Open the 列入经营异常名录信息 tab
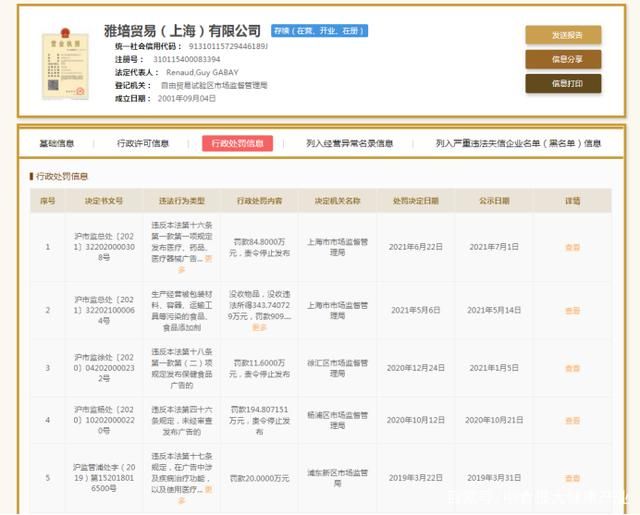 [x=349, y=143]
